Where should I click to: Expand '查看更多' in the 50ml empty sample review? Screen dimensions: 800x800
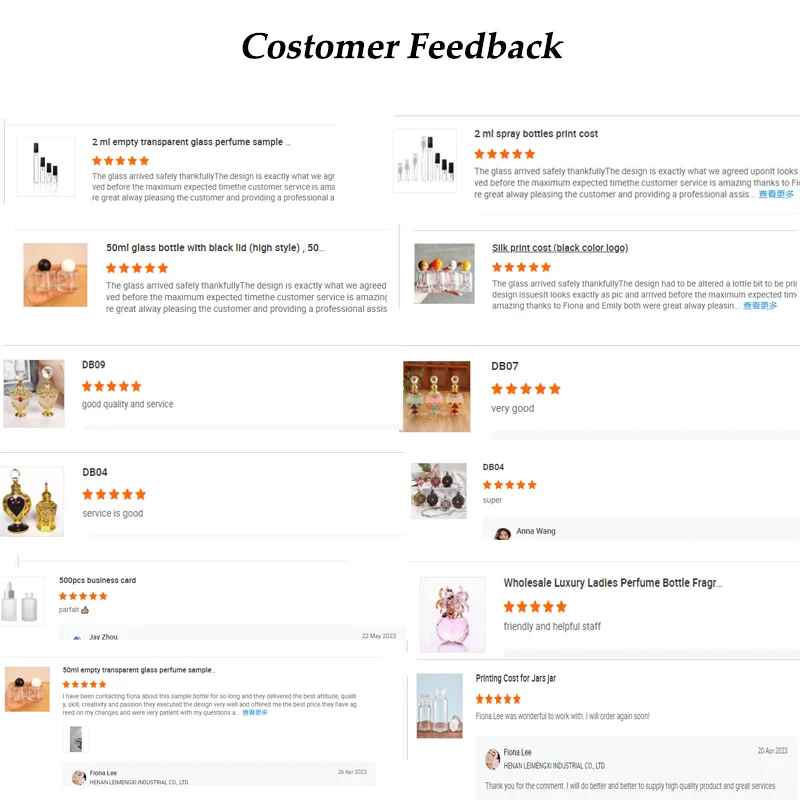coord(255,713)
